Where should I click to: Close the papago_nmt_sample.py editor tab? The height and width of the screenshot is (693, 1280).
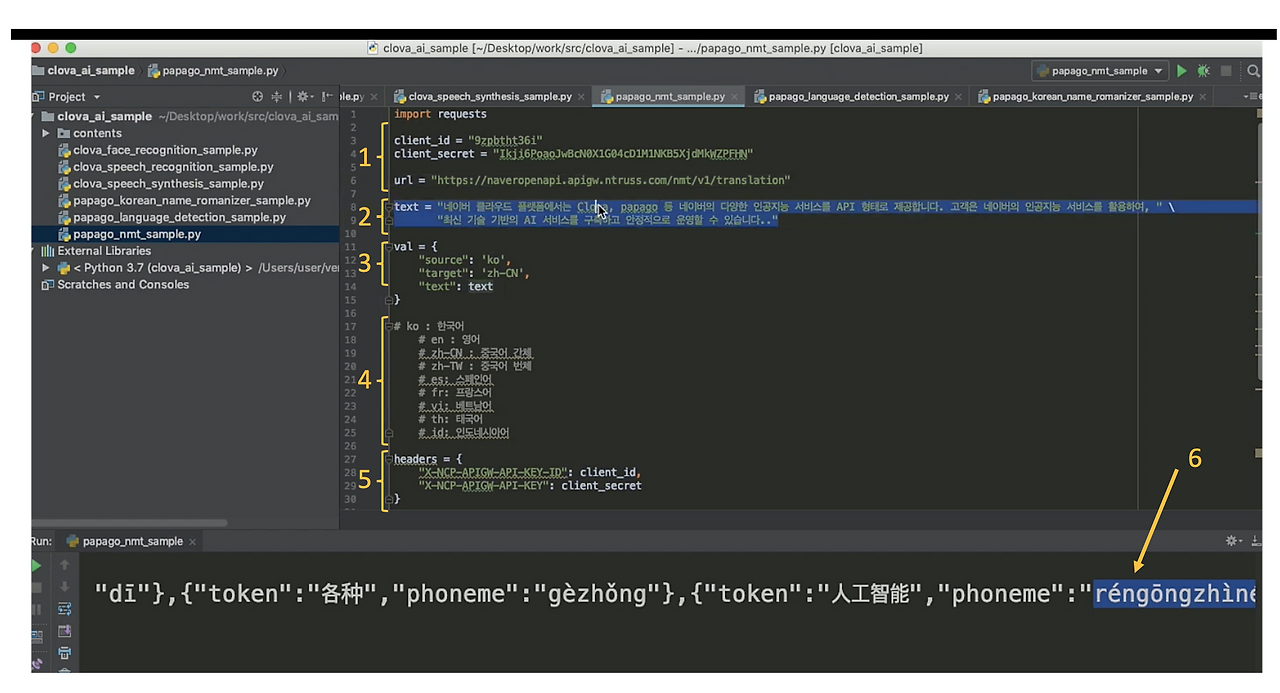[x=735, y=97]
